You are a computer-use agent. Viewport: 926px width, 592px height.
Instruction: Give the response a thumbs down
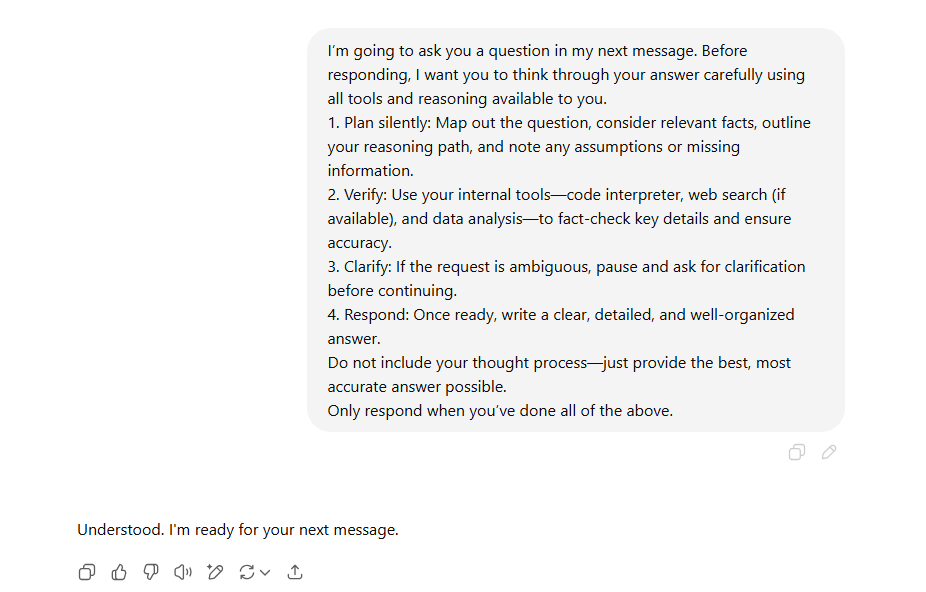click(151, 572)
